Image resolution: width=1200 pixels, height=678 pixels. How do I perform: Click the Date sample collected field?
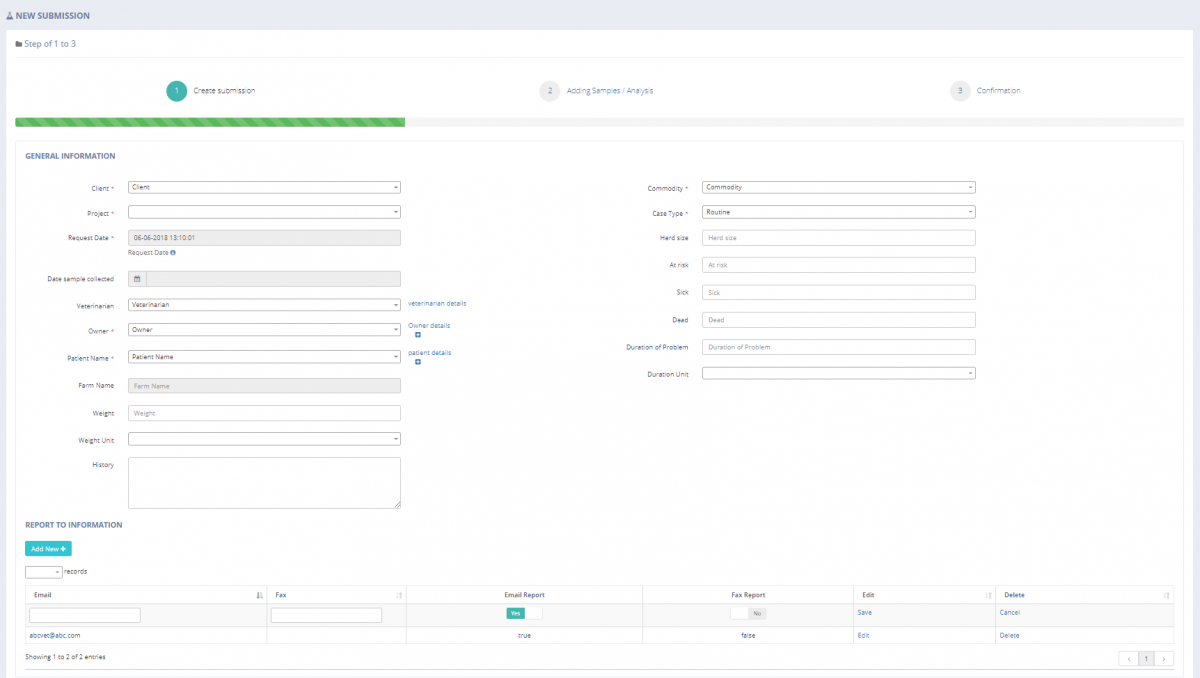[273, 279]
